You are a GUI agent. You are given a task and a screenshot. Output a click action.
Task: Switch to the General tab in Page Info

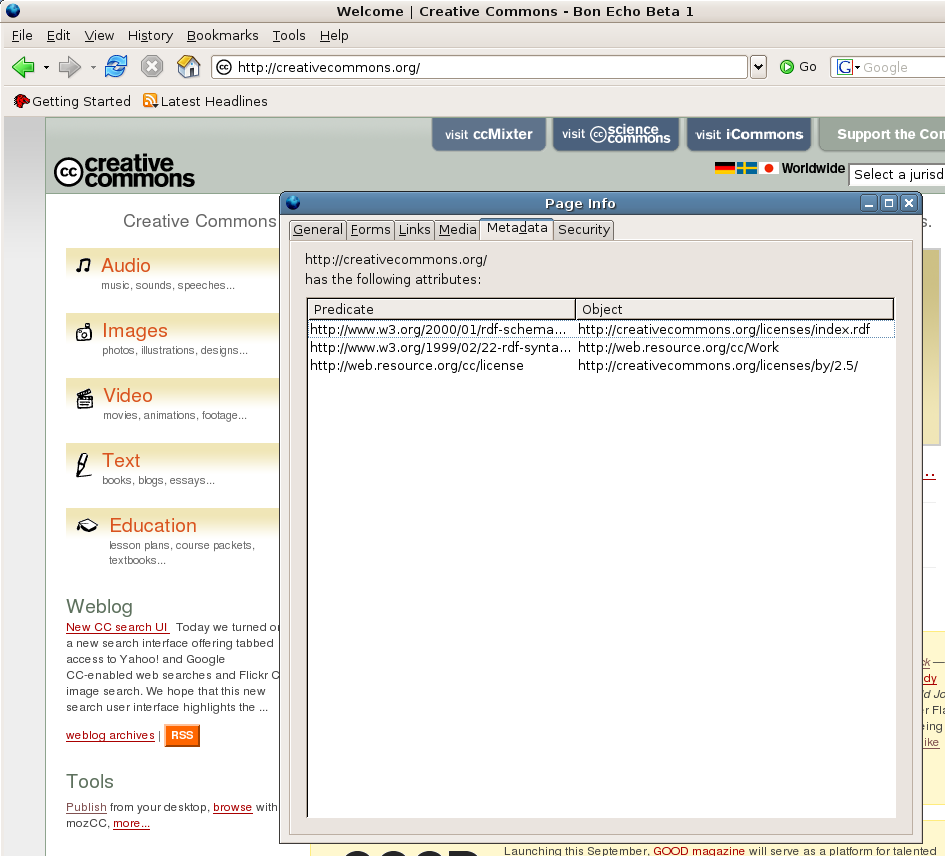318,230
